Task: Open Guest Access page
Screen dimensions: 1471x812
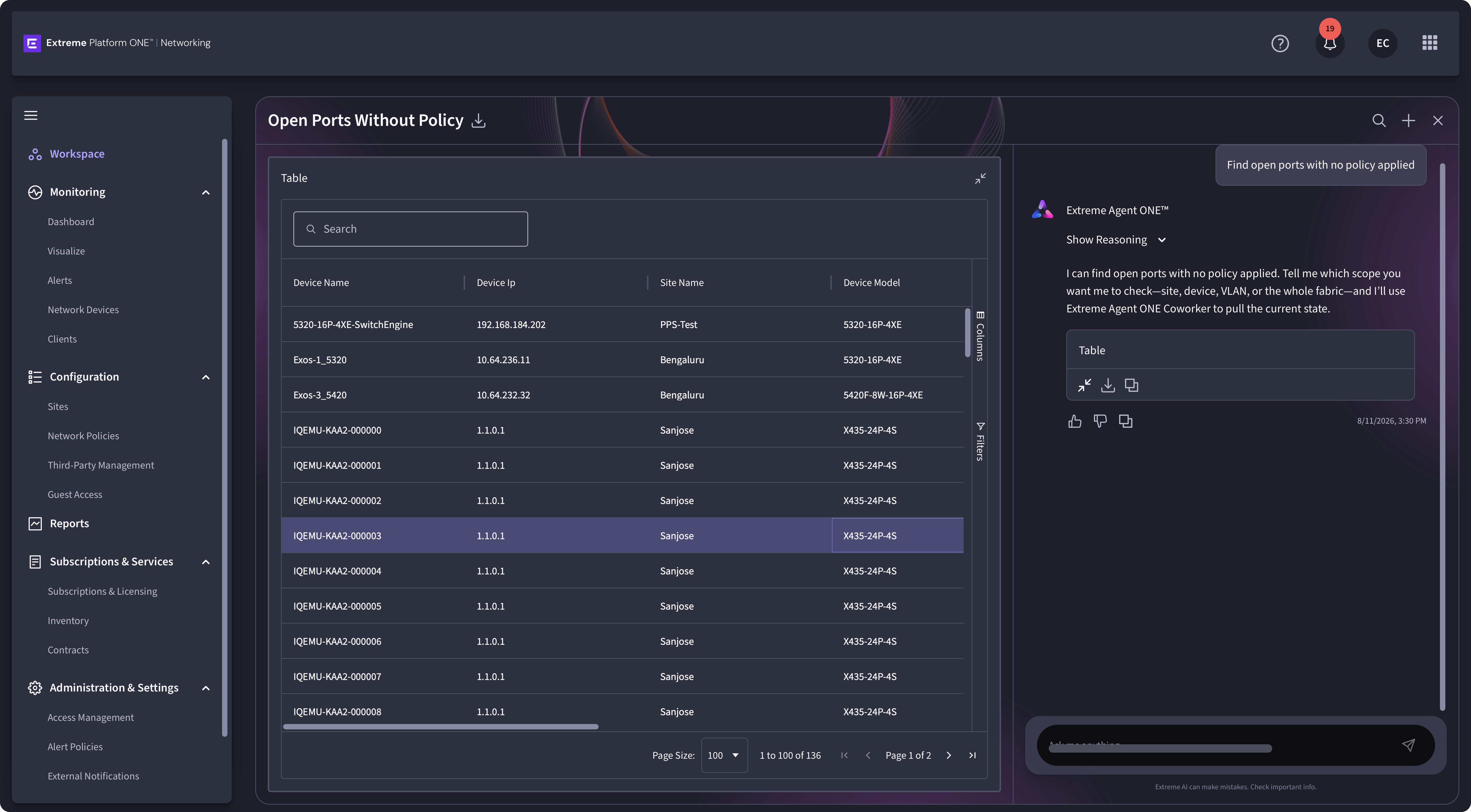Action: pyautogui.click(x=75, y=494)
